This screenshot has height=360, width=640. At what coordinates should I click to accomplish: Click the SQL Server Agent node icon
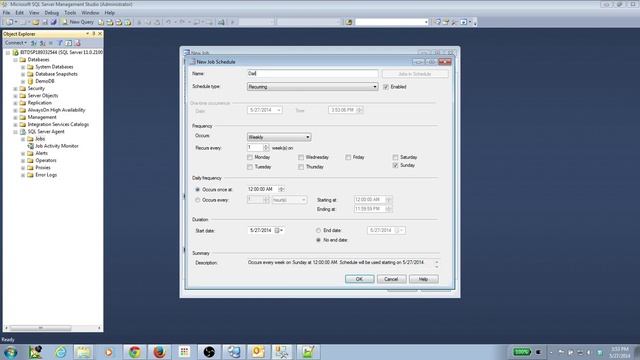[x=23, y=132]
